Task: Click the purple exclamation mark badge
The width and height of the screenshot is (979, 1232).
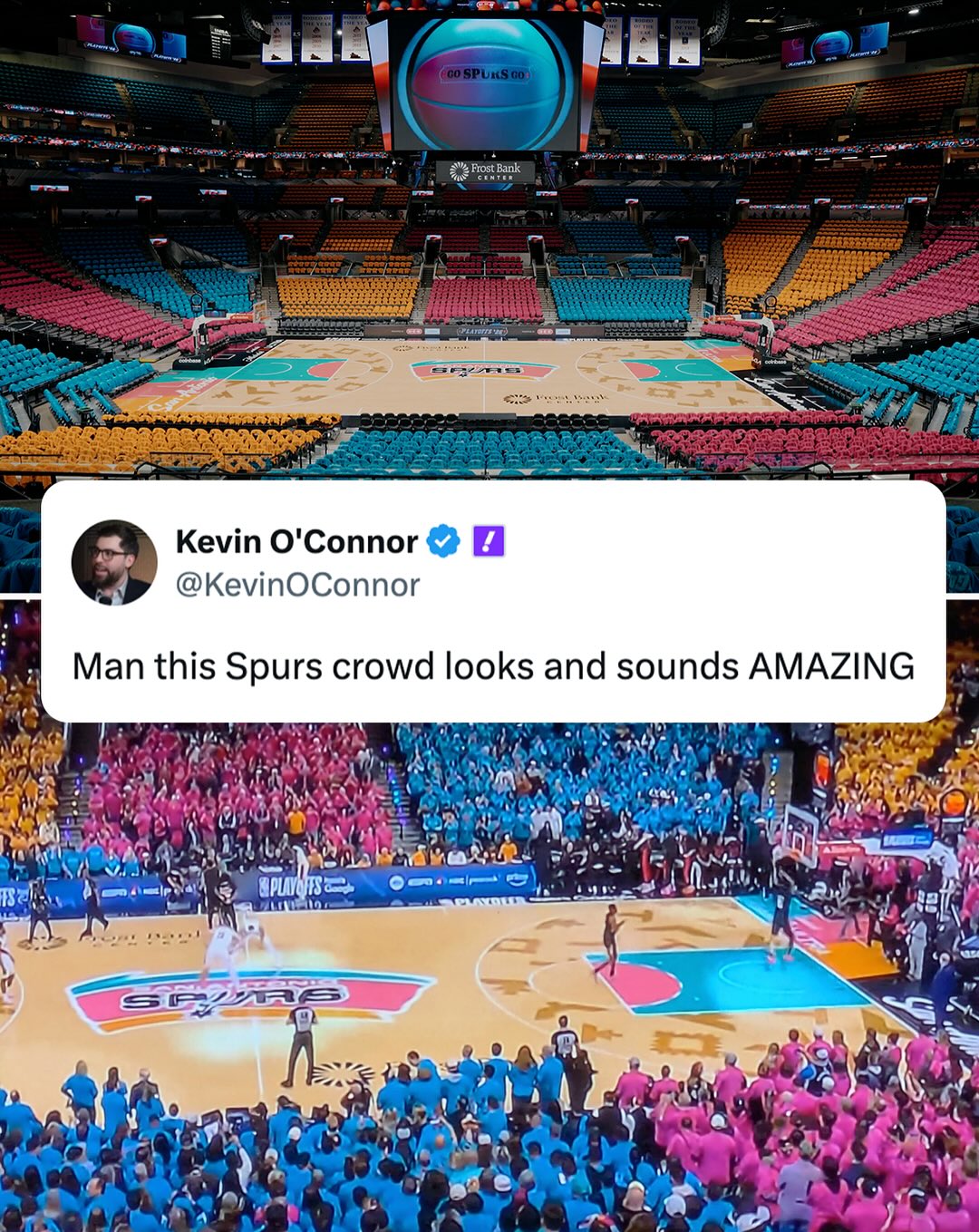Action: 489,541
